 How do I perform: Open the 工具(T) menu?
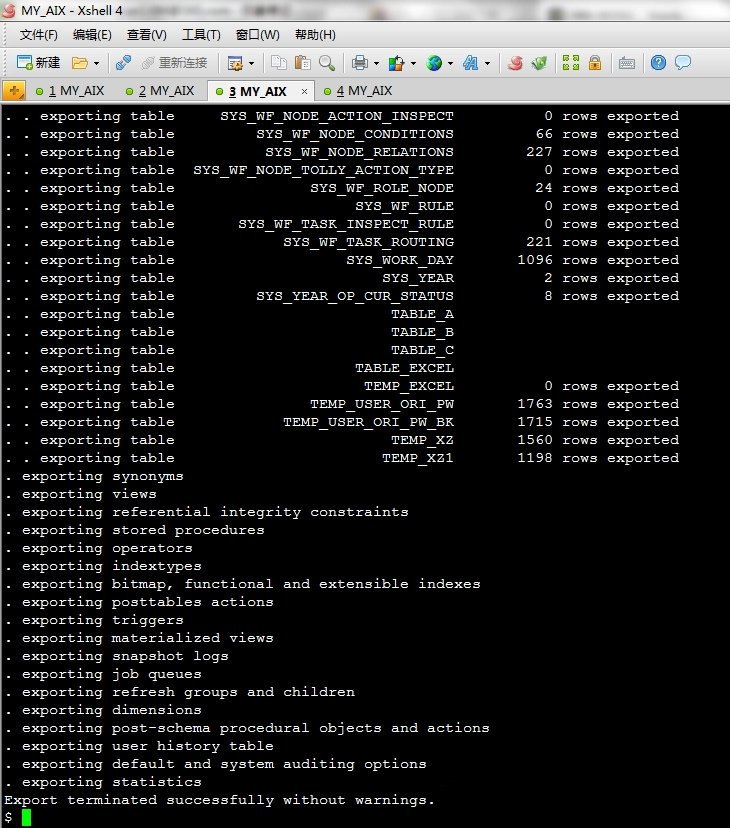tap(201, 35)
